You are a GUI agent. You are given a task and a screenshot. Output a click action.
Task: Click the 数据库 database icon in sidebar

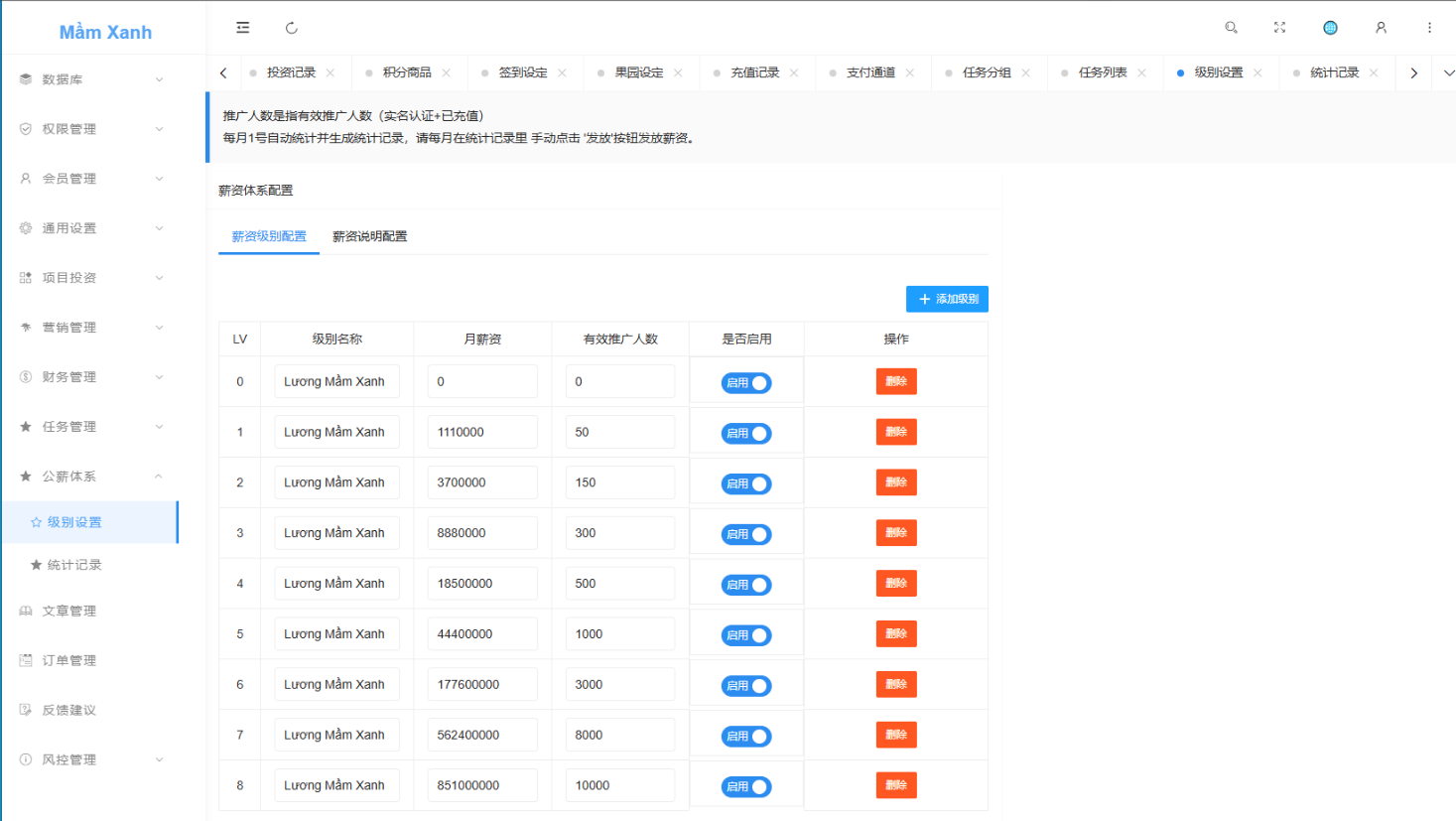26,79
